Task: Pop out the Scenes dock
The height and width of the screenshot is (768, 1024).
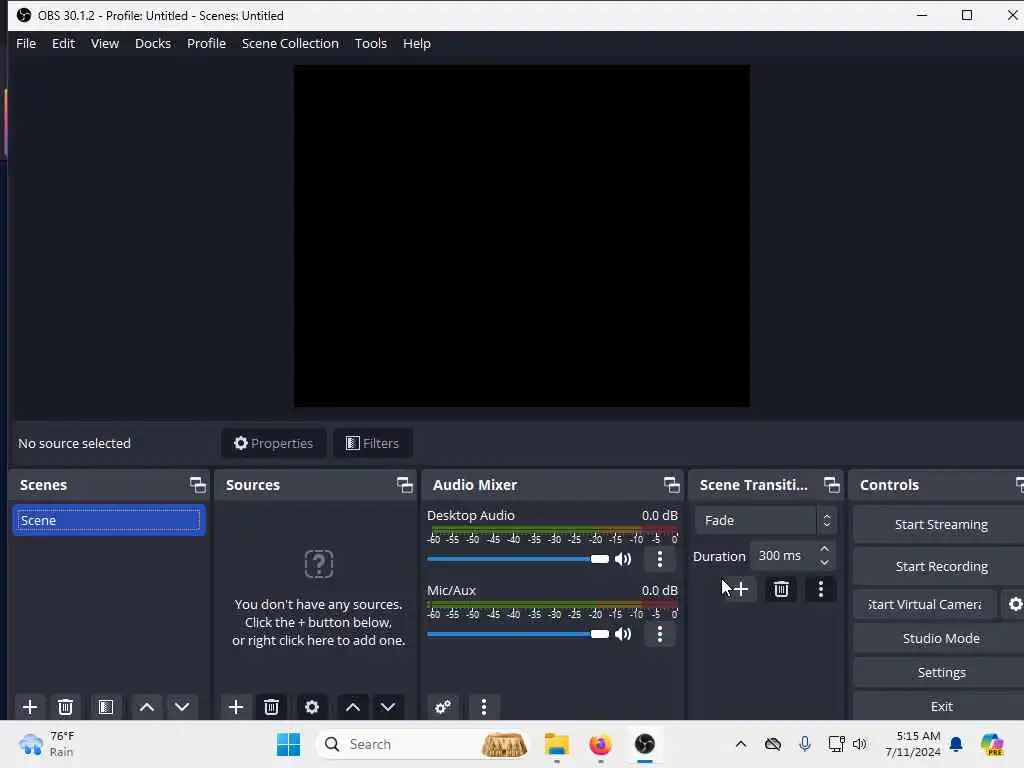Action: click(197, 485)
